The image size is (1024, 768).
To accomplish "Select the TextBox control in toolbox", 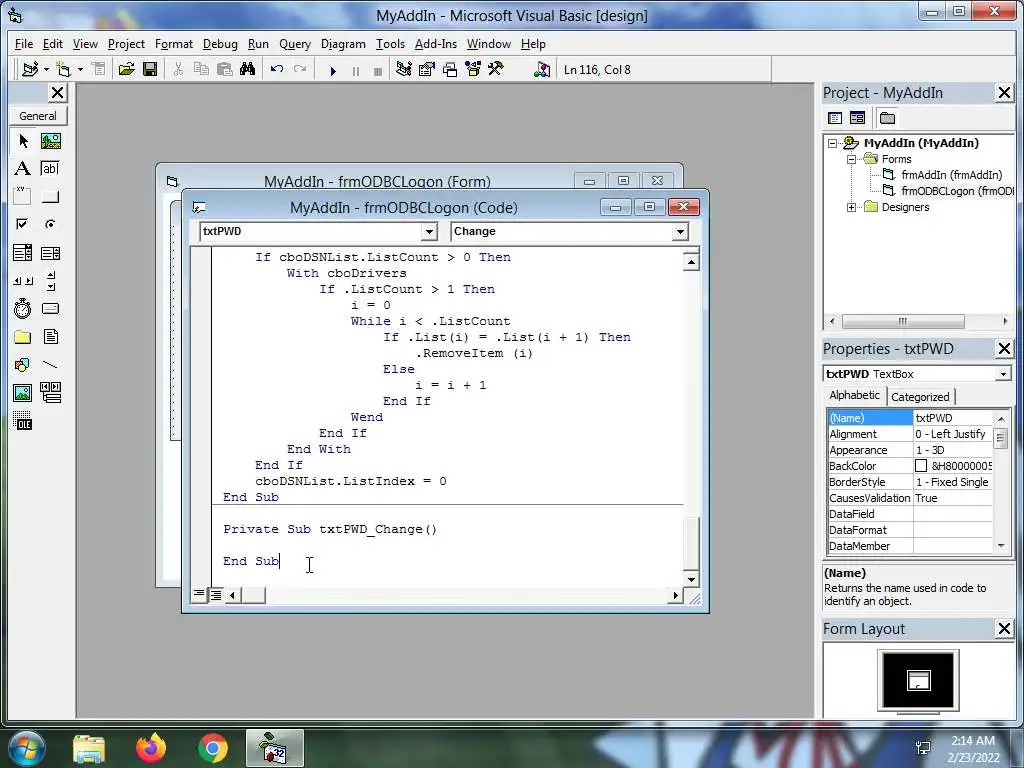I will tap(50, 168).
